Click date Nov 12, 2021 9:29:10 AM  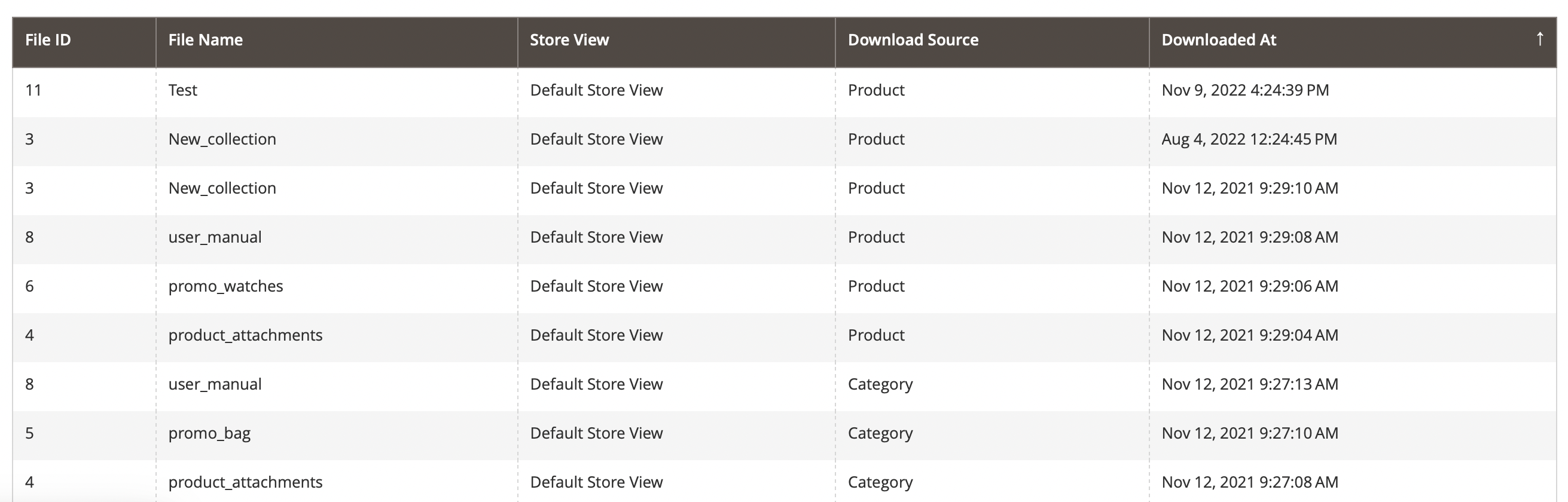[x=1250, y=188]
